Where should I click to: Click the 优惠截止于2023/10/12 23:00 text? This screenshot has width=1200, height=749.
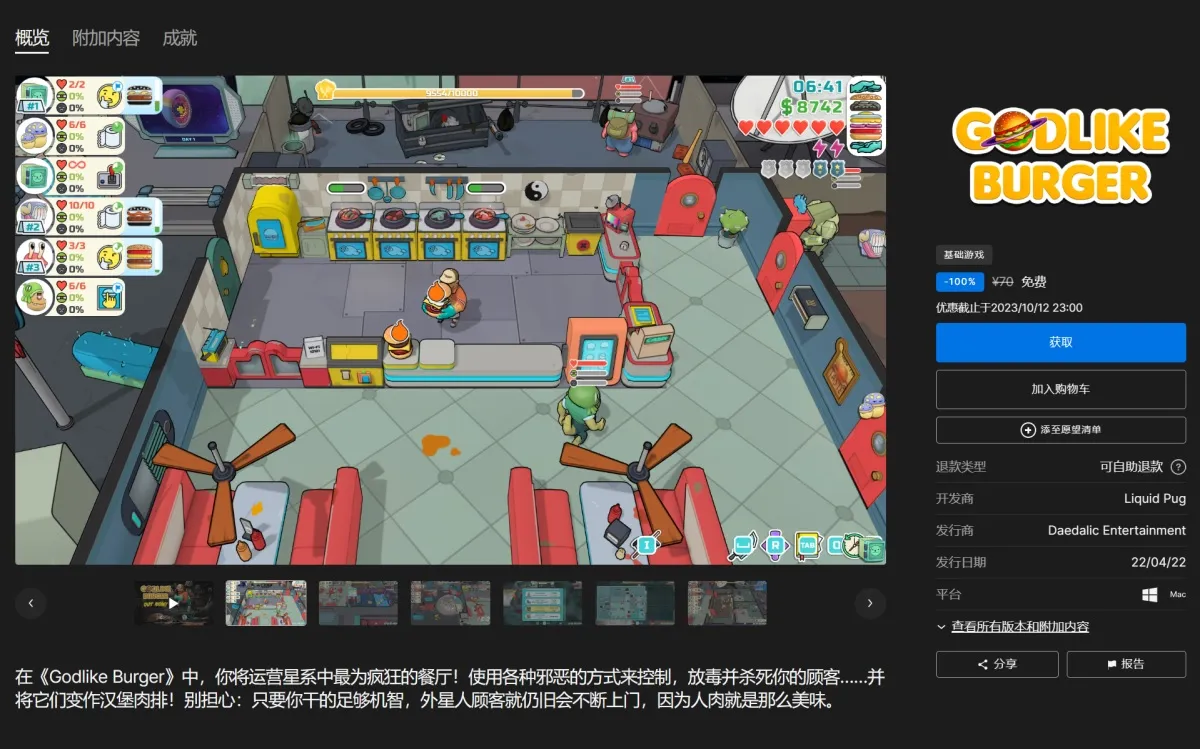coord(1009,307)
